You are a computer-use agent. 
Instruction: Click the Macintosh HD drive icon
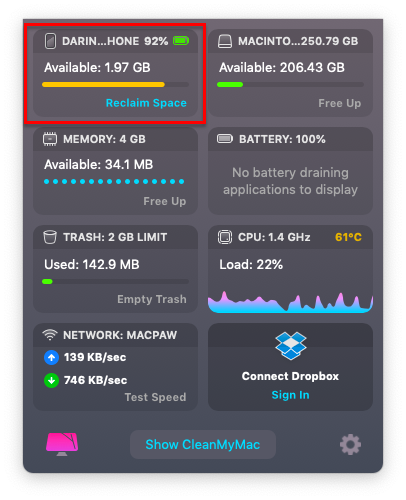pos(225,42)
